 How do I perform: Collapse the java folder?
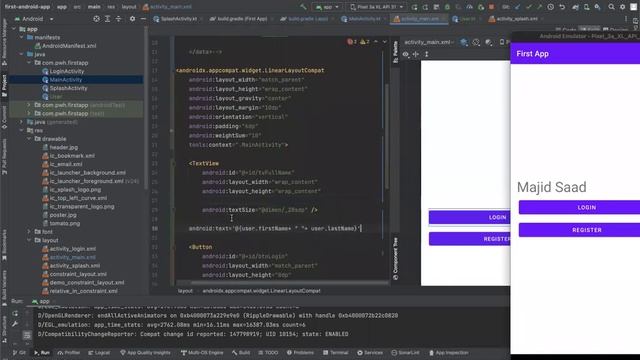pos(22,54)
